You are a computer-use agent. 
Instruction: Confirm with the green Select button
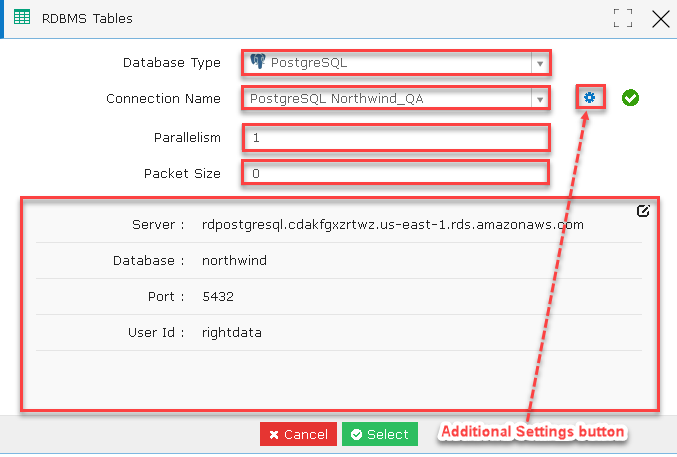tap(380, 434)
